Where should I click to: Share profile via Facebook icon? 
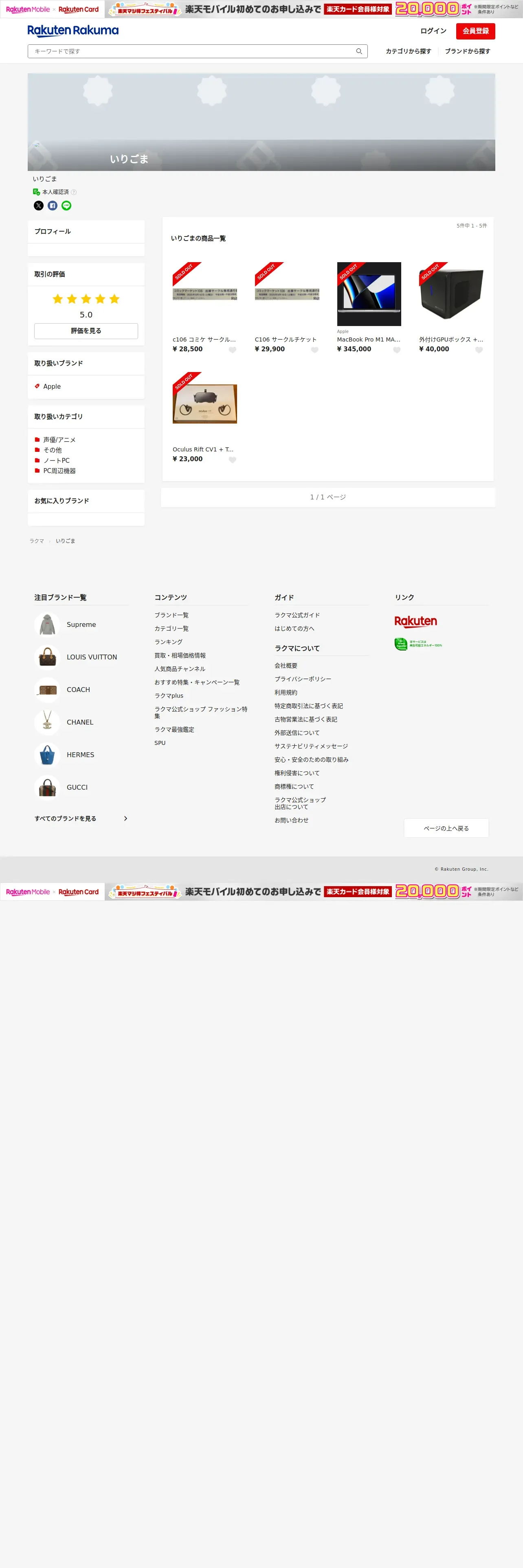click(x=53, y=206)
